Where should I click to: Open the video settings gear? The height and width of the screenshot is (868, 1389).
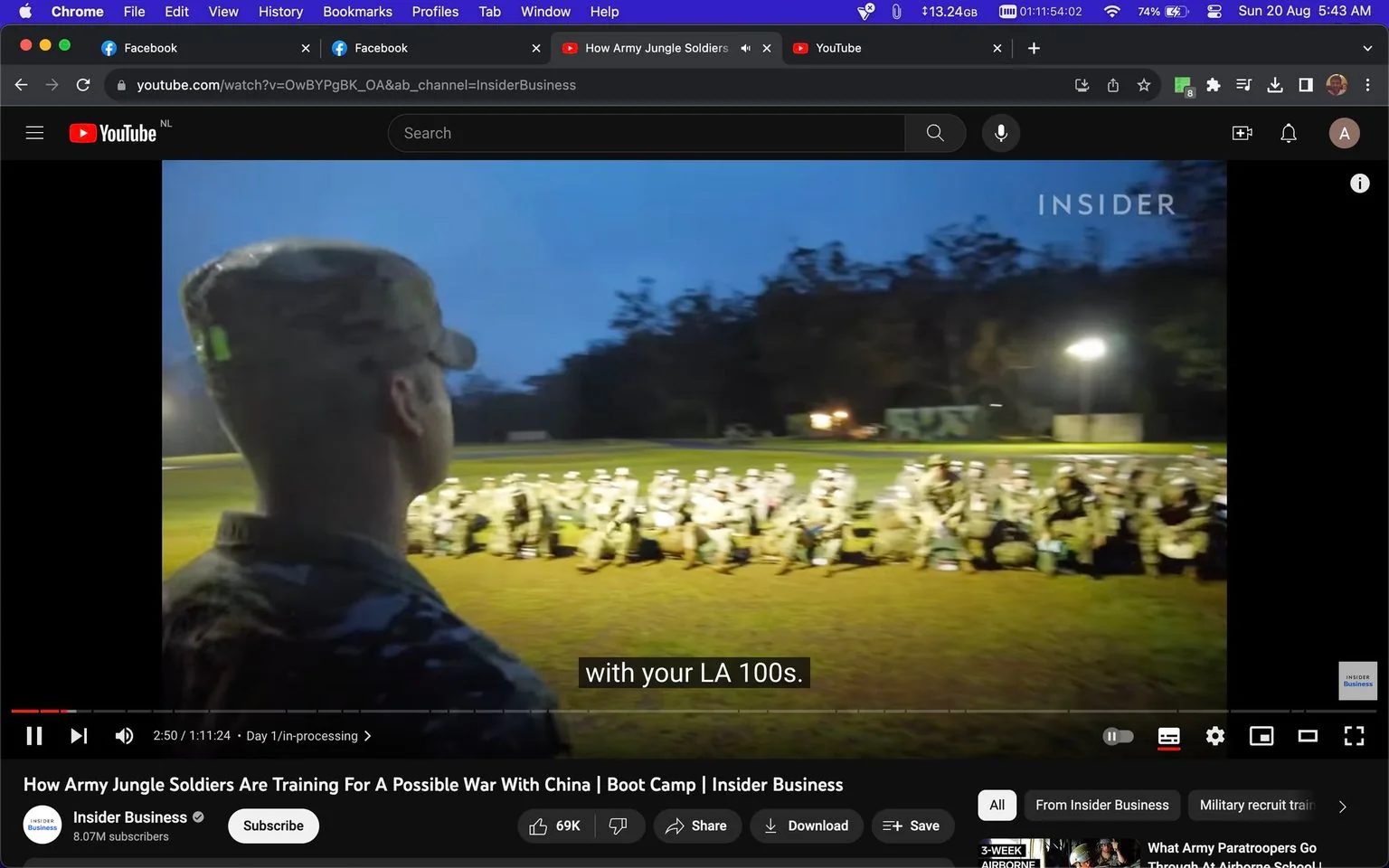[1215, 736]
